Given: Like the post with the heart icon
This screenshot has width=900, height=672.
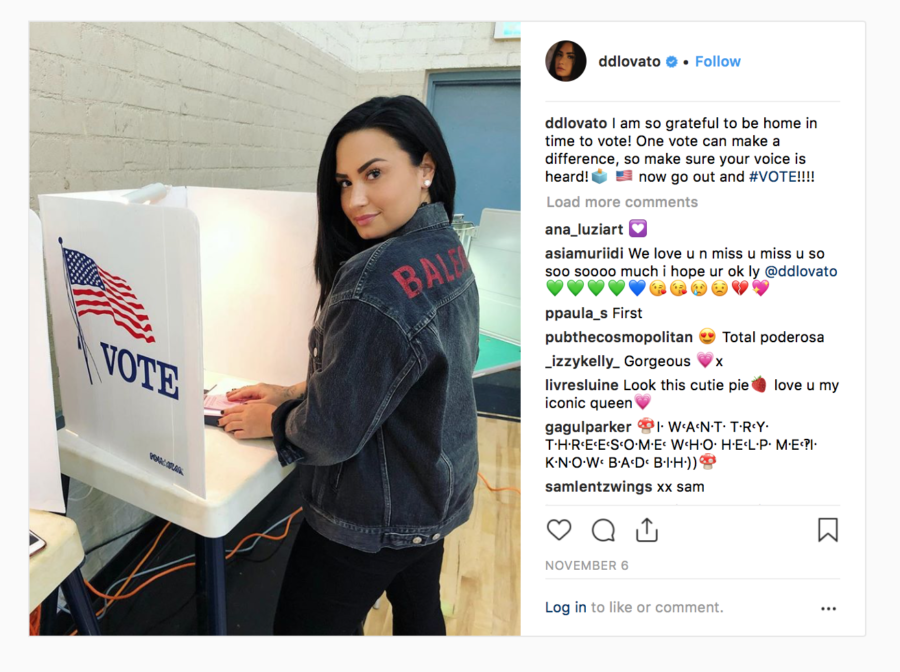Looking at the screenshot, I should click(x=558, y=530).
